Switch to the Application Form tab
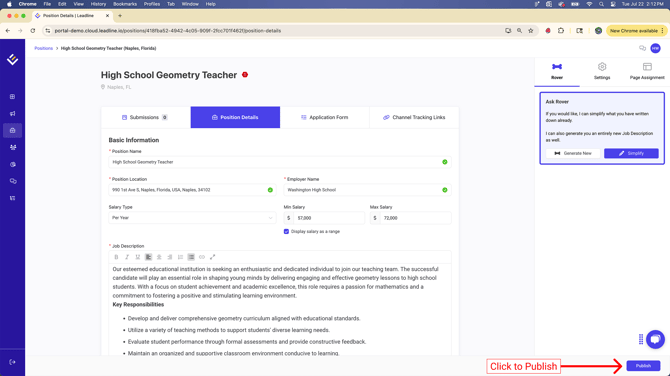The height and width of the screenshot is (376, 670). click(x=325, y=118)
